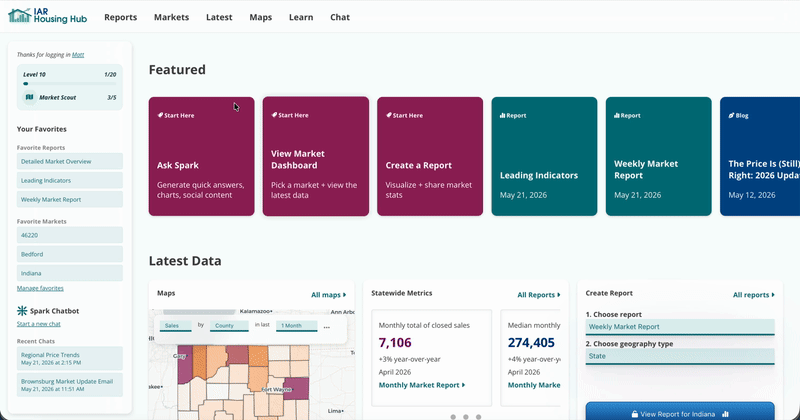Click the closed sales value 7,106

(395, 342)
